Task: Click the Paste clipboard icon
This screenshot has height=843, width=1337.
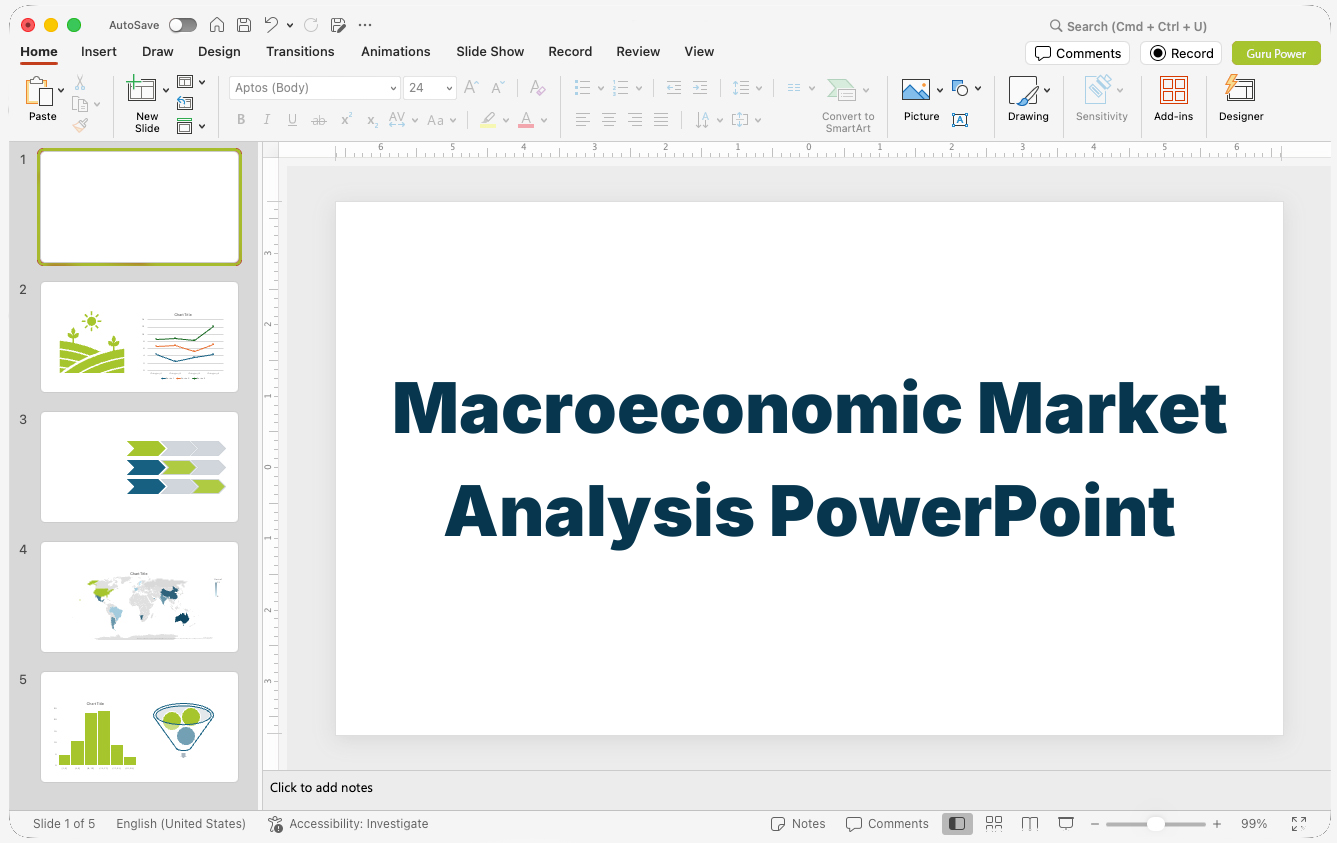Action: tap(39, 91)
